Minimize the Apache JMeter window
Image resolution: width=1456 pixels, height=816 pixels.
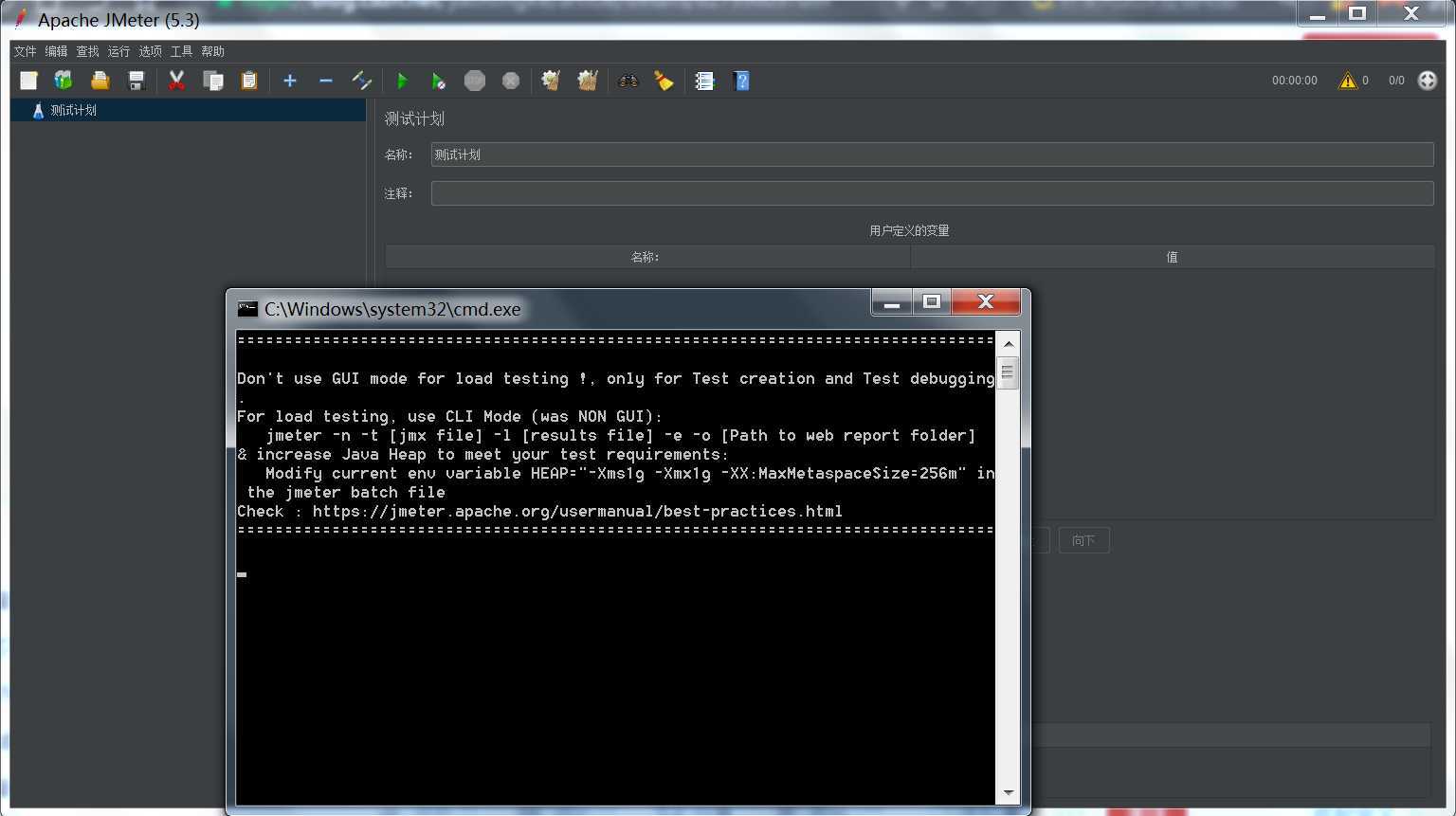coord(1318,13)
